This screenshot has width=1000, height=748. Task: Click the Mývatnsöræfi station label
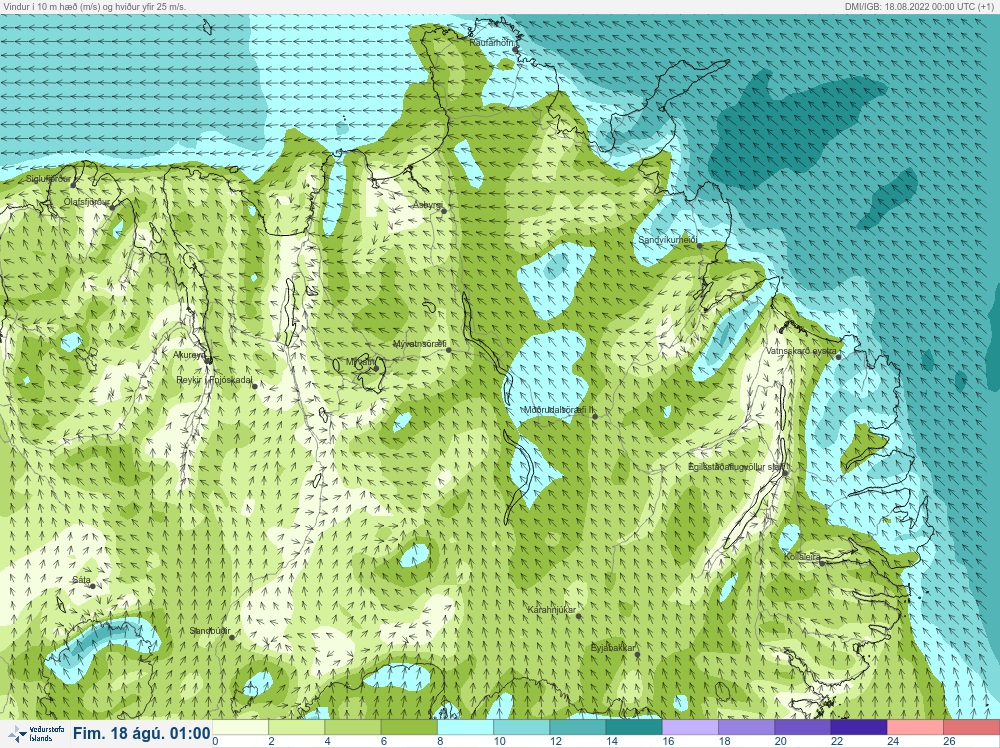coord(420,344)
